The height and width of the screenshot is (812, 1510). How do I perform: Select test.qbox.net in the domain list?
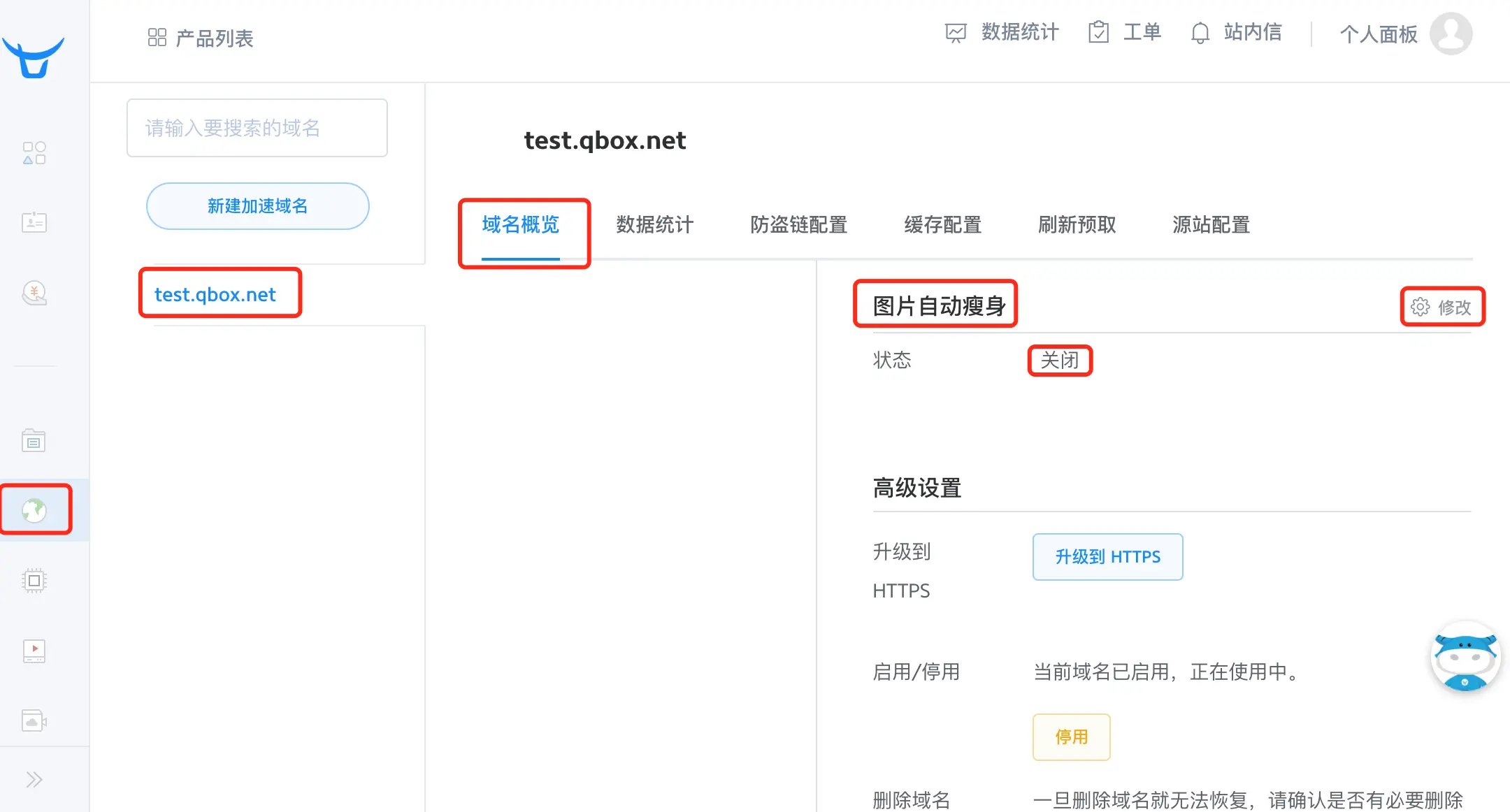pos(215,295)
